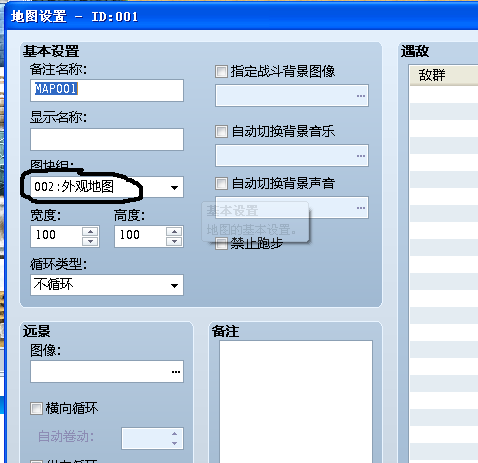Viewport: 478px width, 463px height.
Task: Increase 宽度 with the up arrow
Action: [90, 231]
